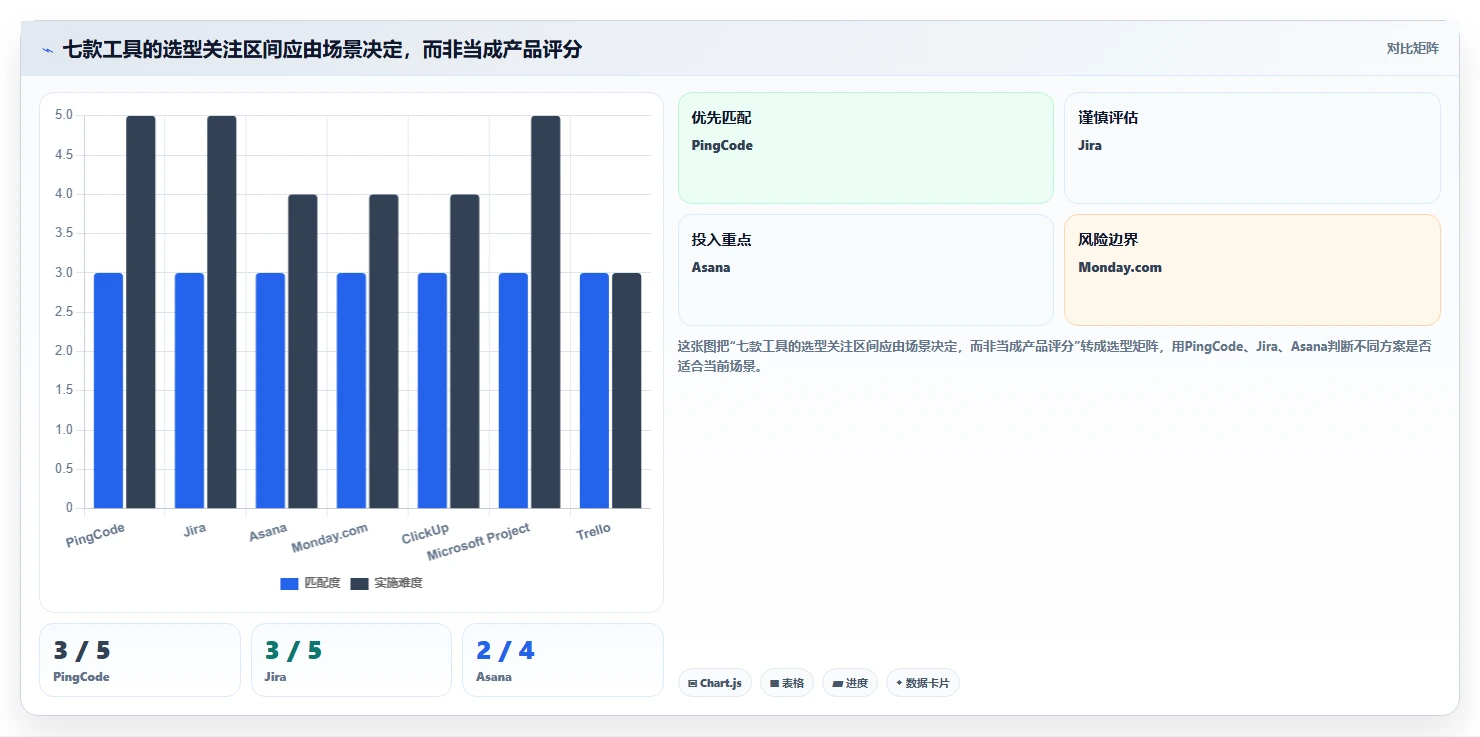The image size is (1480, 737).
Task: Select the Chart.js tag chip
Action: 715,683
